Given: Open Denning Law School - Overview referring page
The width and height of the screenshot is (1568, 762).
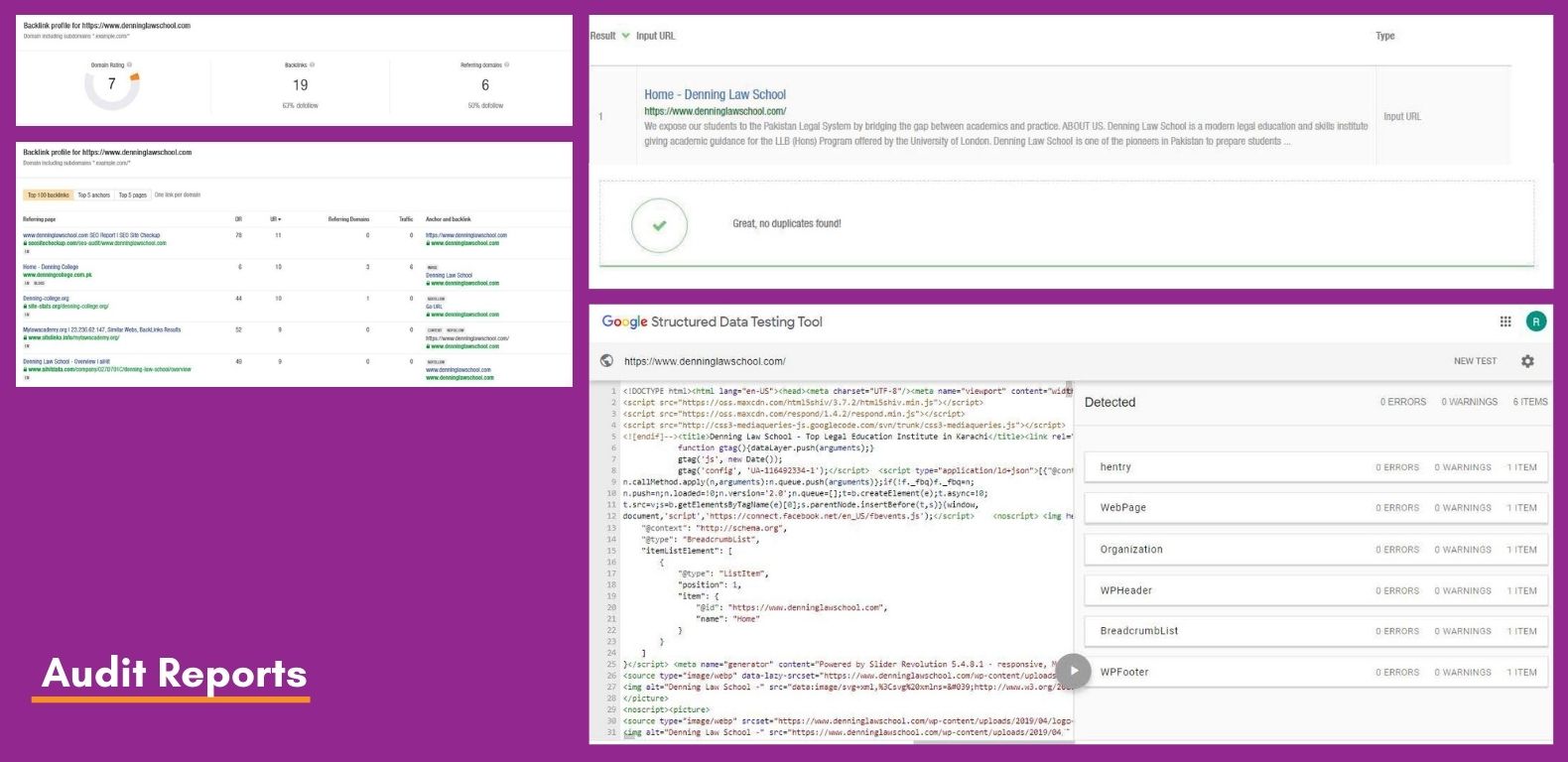Looking at the screenshot, I should point(66,361).
